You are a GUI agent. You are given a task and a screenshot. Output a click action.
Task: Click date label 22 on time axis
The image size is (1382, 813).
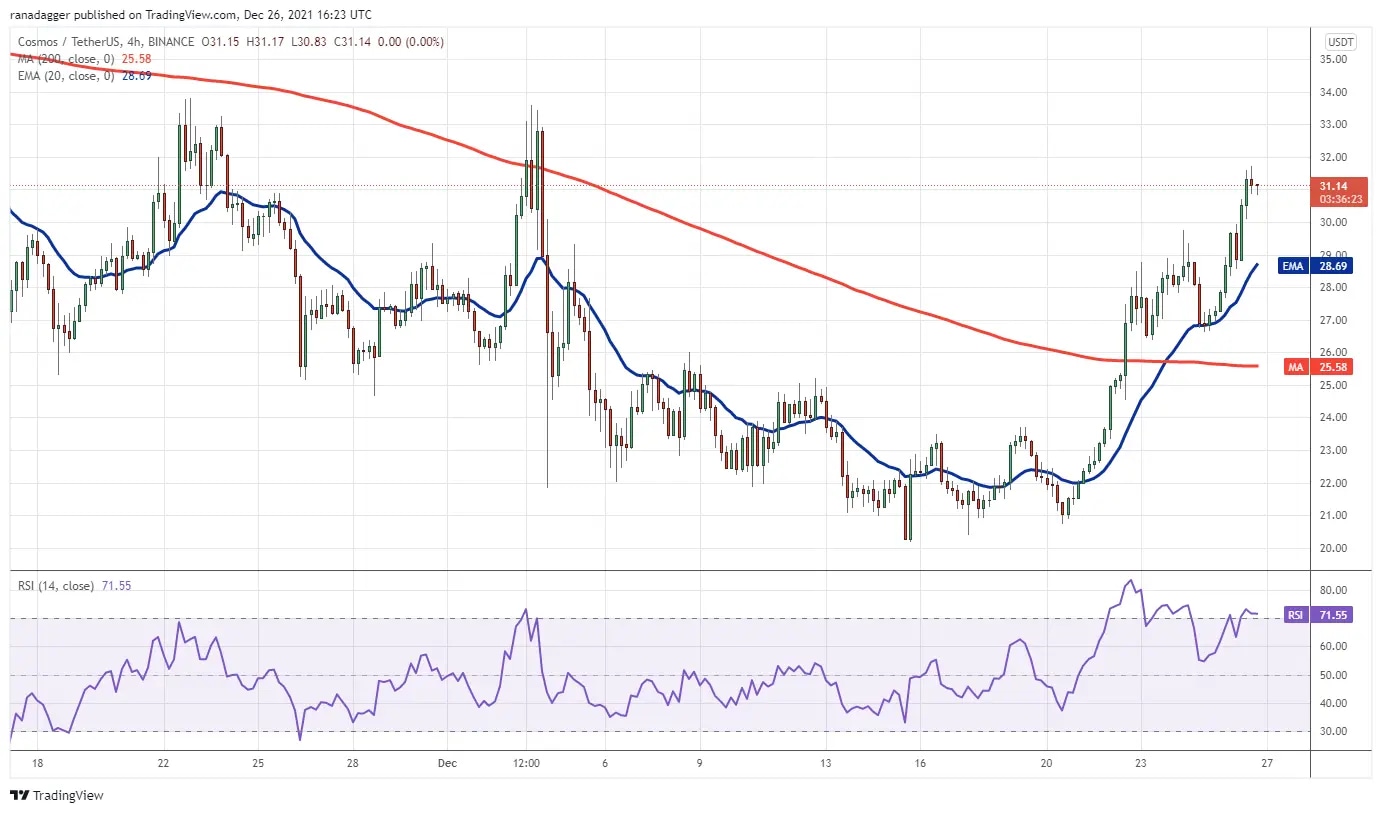163,762
